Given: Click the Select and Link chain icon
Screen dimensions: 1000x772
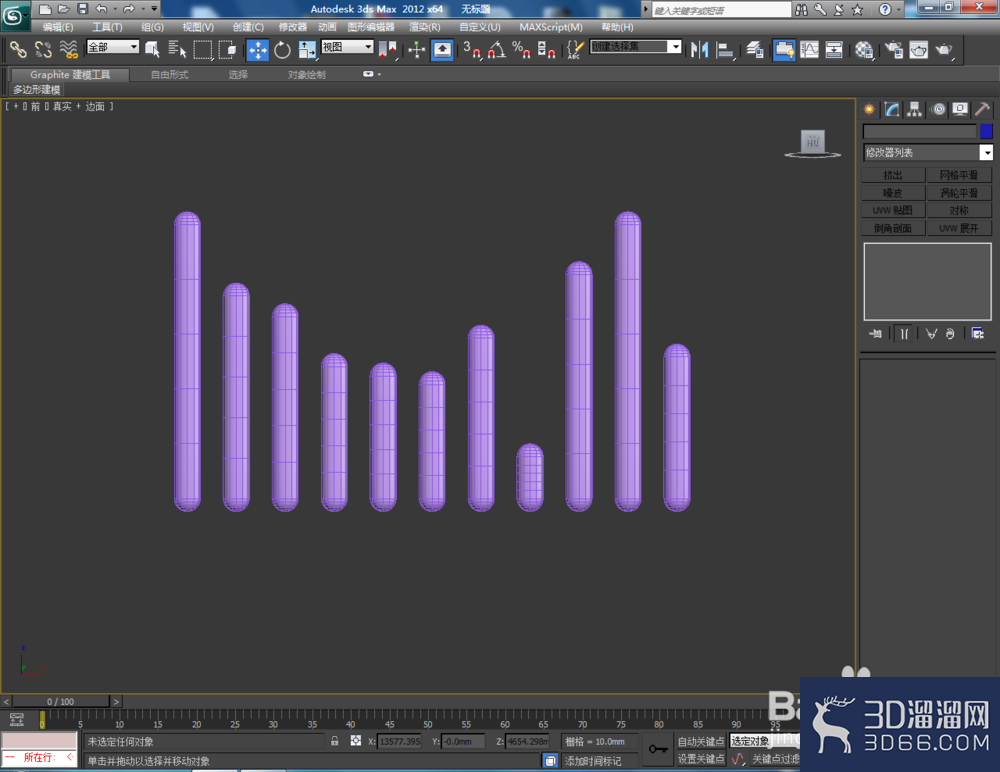Looking at the screenshot, I should pos(18,50).
